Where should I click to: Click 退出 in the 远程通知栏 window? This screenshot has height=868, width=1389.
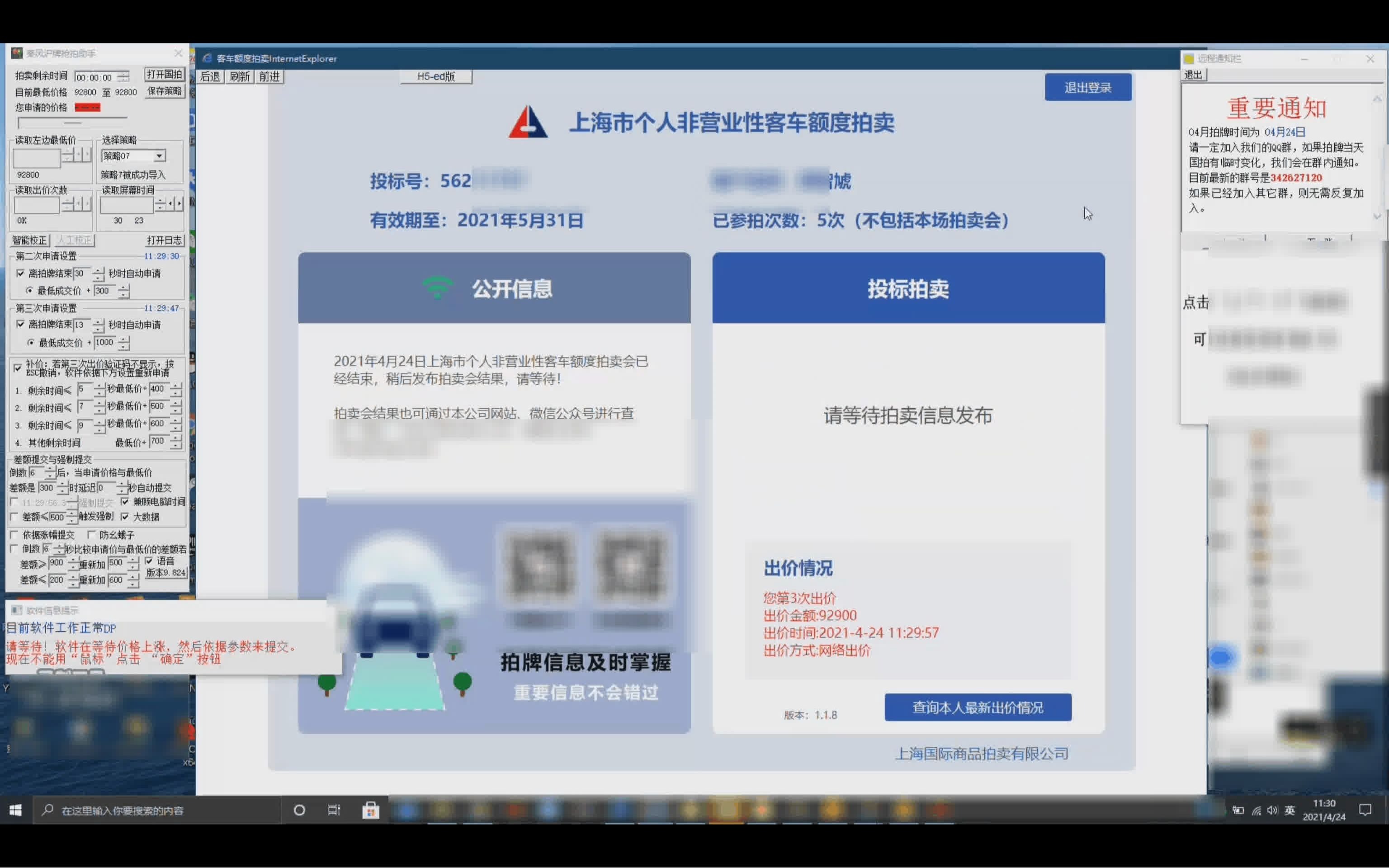click(1193, 75)
